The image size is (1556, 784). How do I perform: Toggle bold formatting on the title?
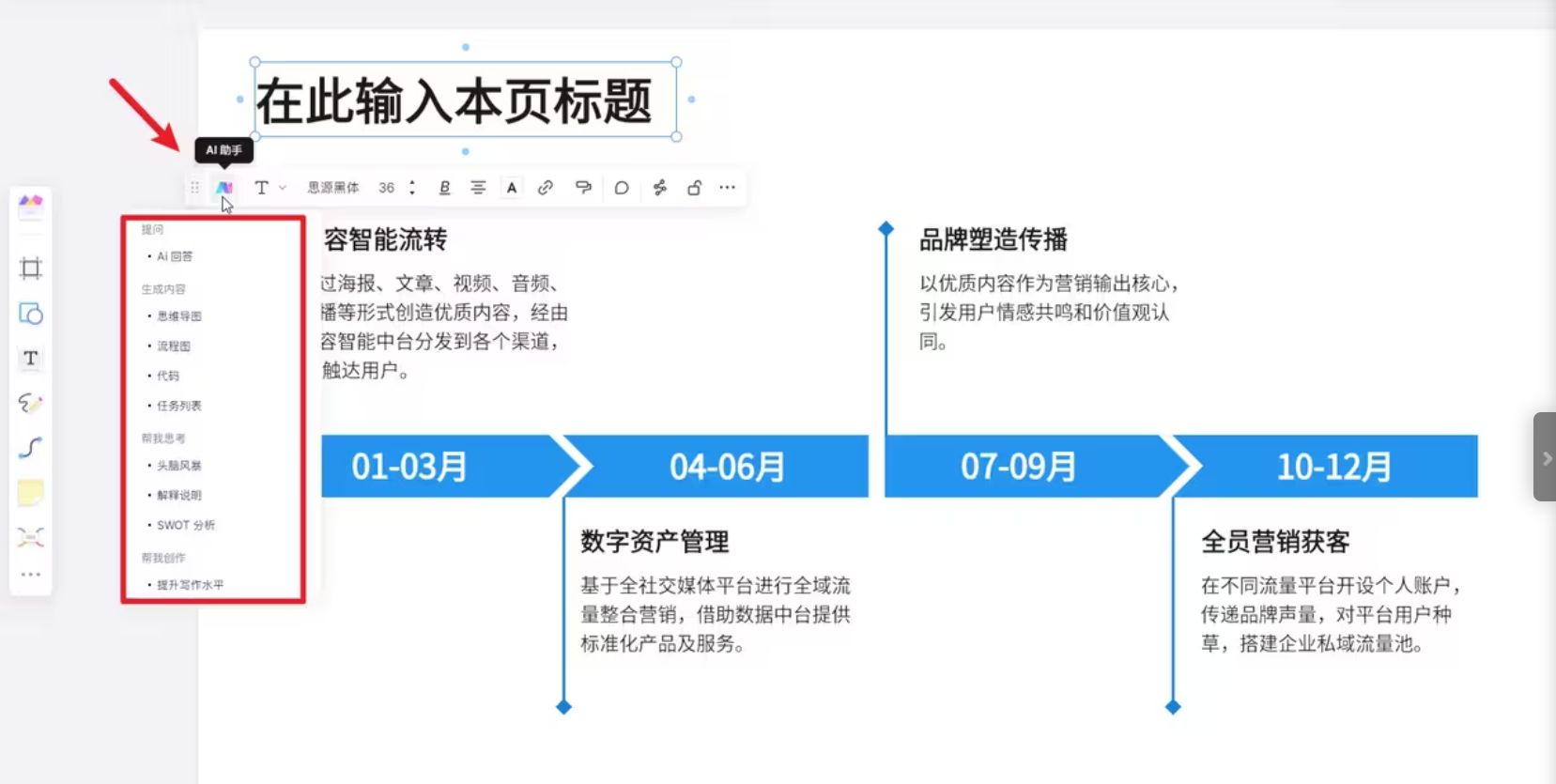(x=444, y=188)
